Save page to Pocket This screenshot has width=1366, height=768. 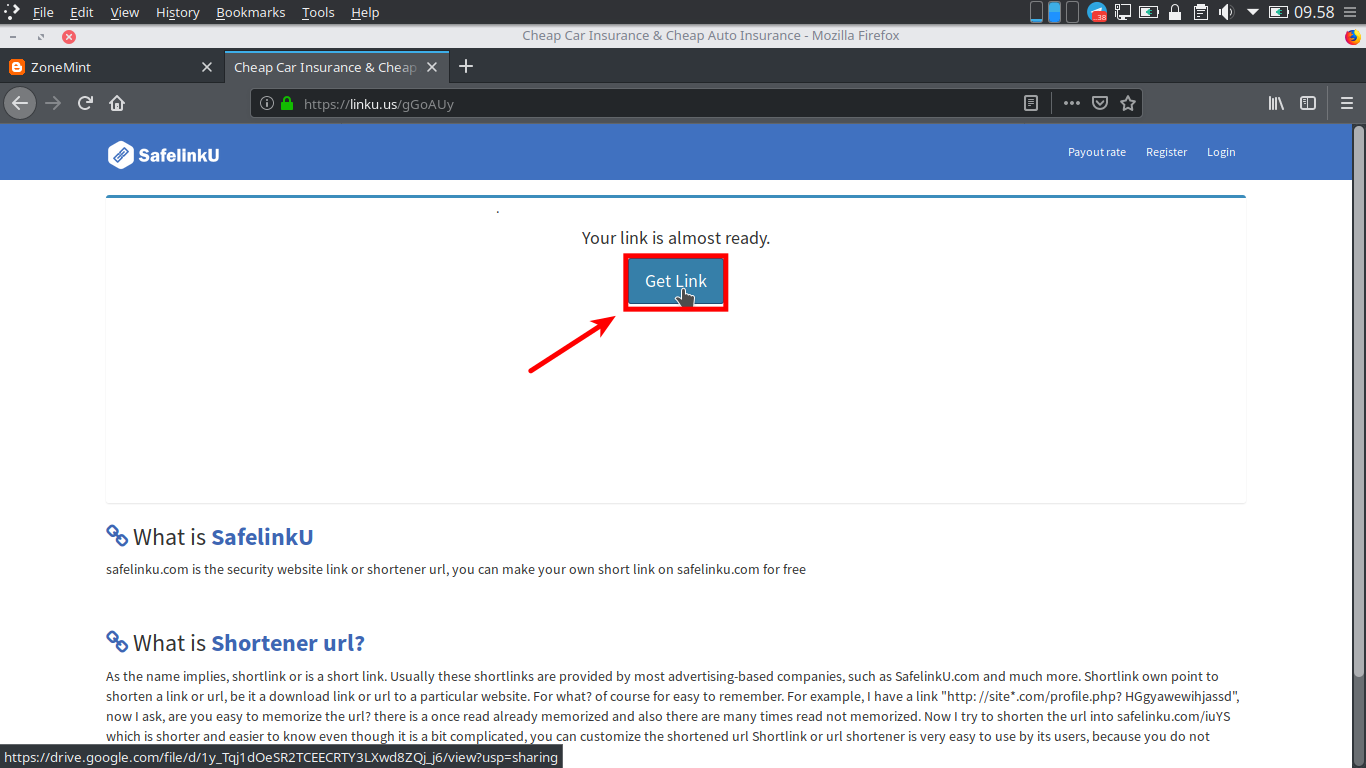pyautogui.click(x=1100, y=103)
